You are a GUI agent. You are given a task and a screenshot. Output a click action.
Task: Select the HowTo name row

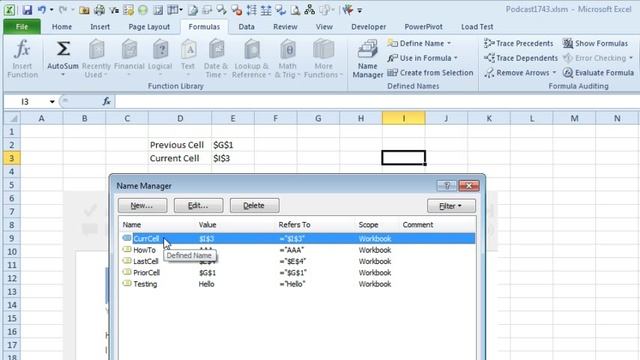[x=298, y=250]
